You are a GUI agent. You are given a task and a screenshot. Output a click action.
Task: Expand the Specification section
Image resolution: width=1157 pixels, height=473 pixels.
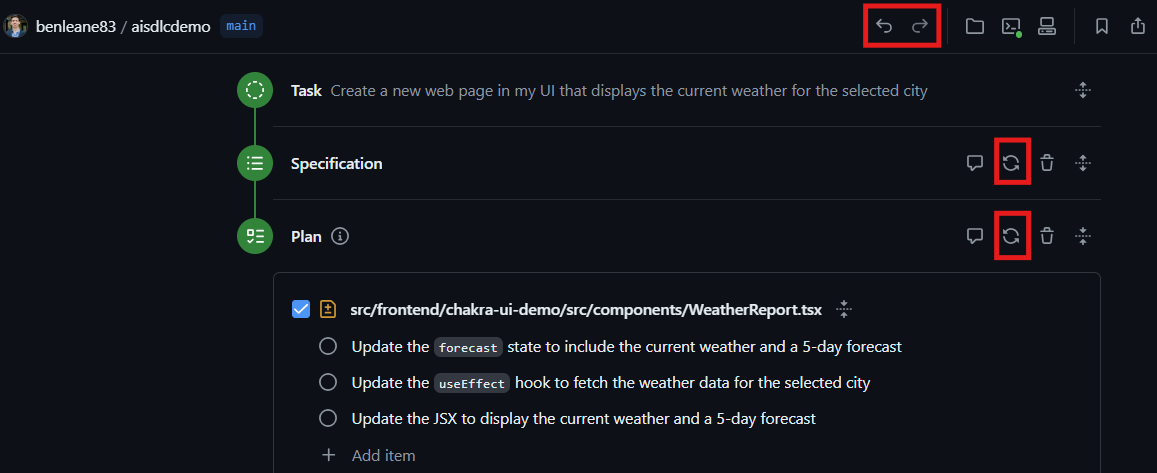click(1082, 163)
